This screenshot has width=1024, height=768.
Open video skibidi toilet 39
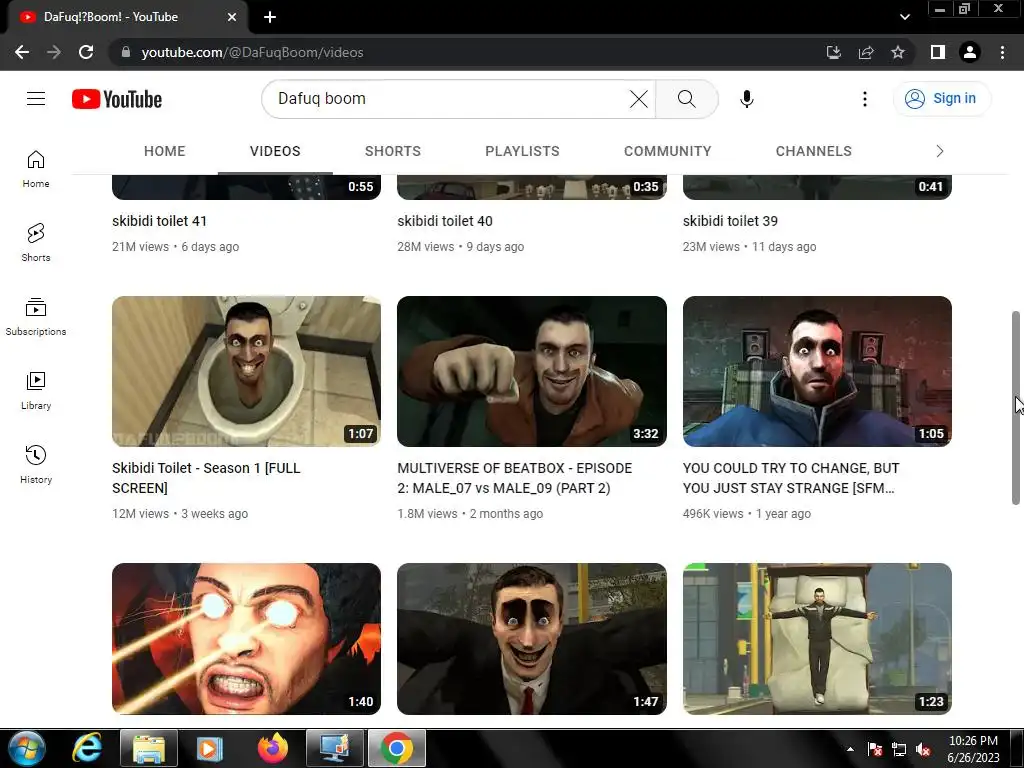[x=730, y=221]
